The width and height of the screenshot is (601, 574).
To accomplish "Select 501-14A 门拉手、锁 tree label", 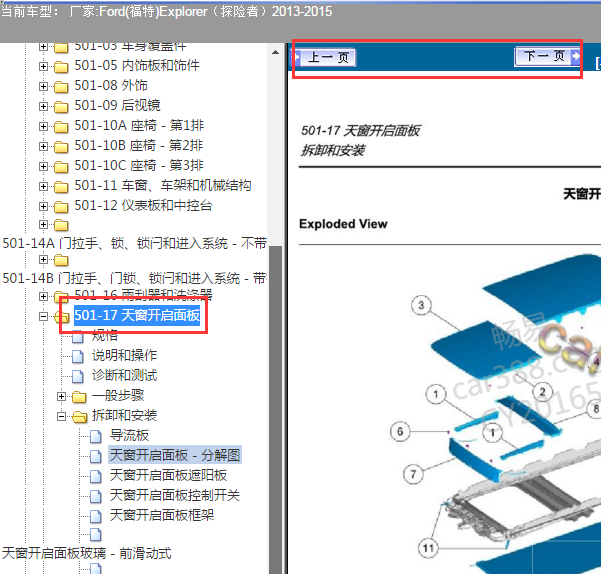I will [134, 243].
